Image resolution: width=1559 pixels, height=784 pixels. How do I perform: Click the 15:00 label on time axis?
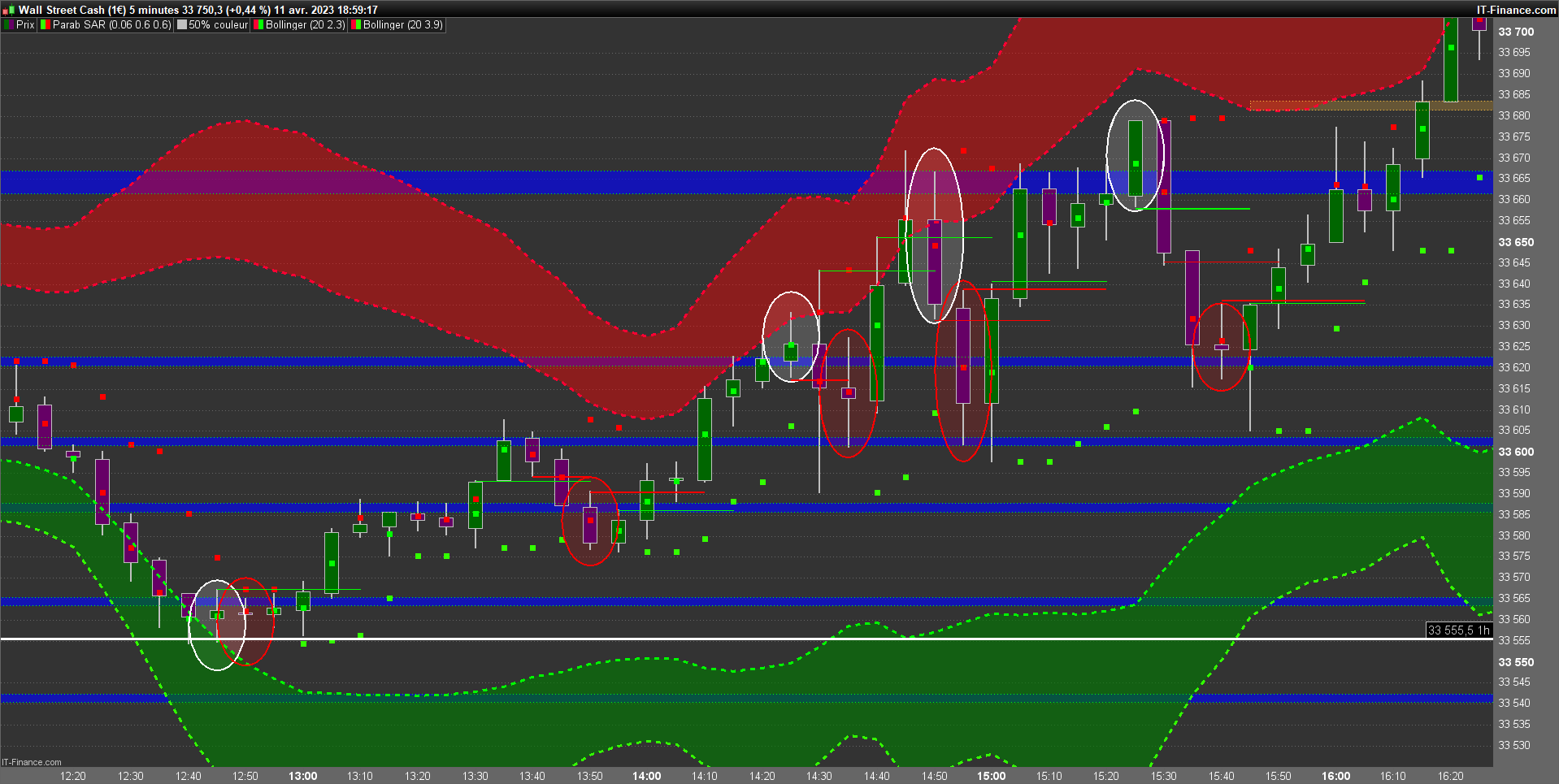pyautogui.click(x=991, y=776)
